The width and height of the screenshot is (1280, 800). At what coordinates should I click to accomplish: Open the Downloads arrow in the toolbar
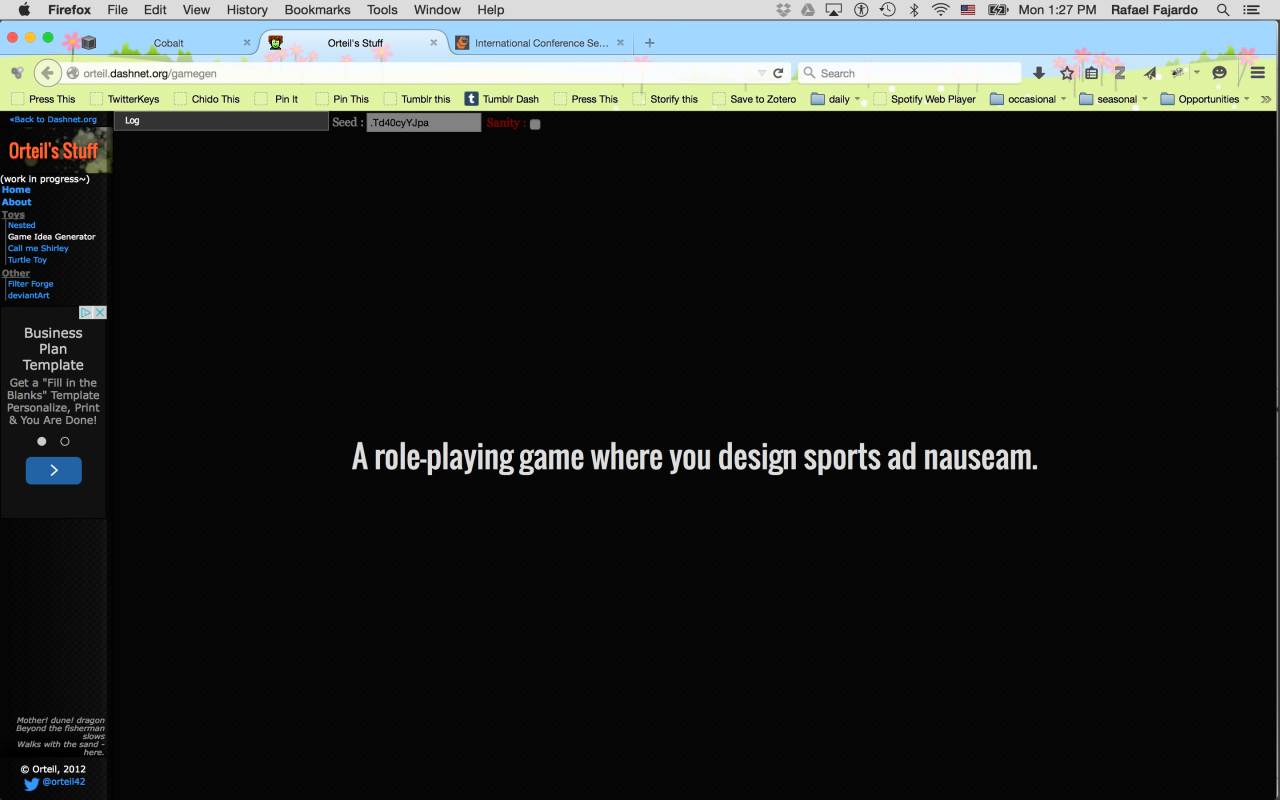1039,73
